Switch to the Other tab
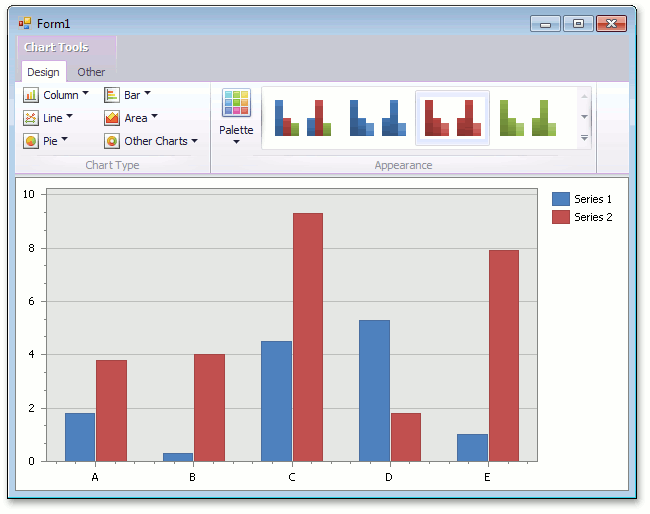The height and width of the screenshot is (514, 650). pyautogui.click(x=91, y=72)
